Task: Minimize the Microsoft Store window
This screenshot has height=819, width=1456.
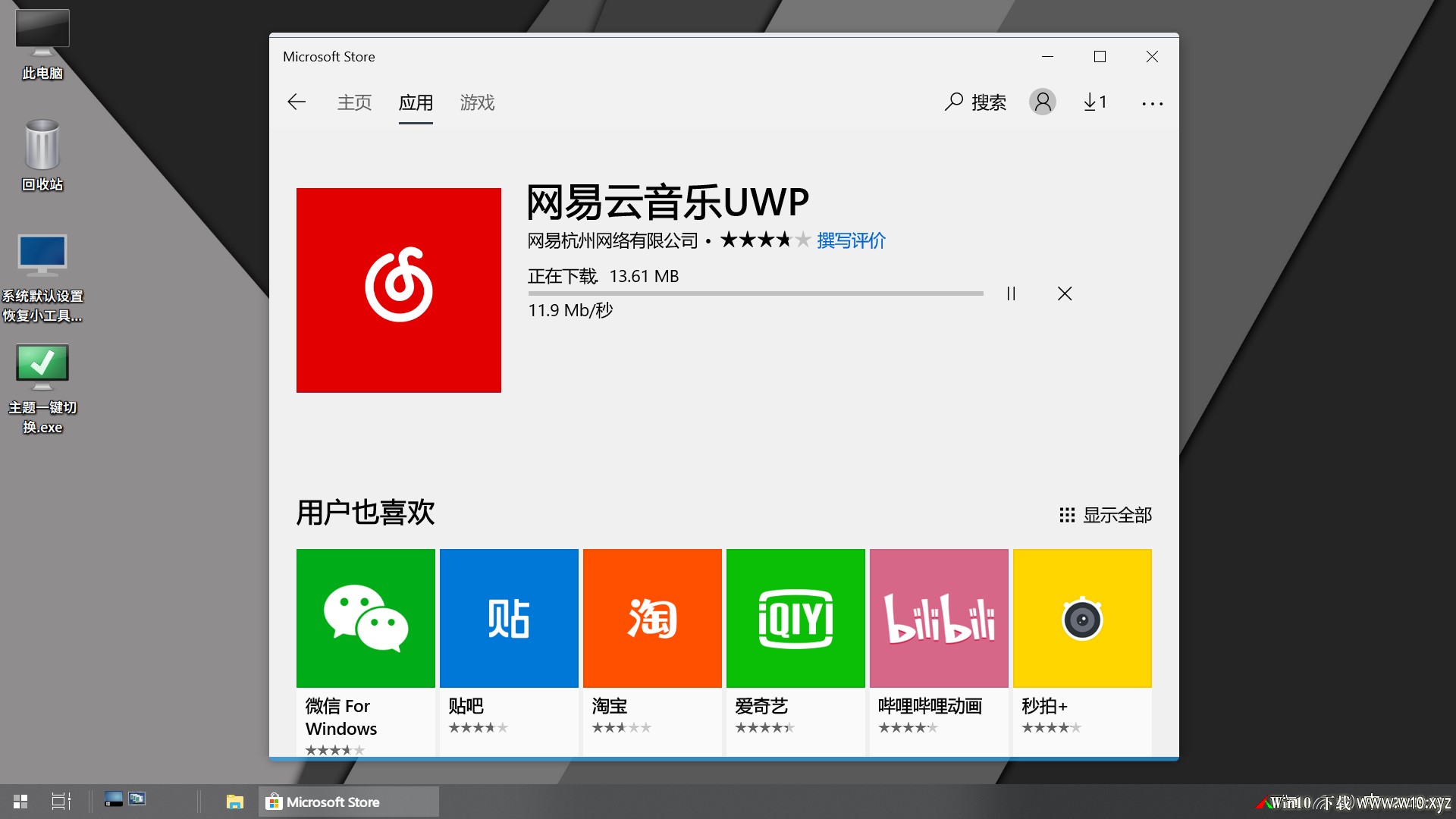Action: 1047,57
